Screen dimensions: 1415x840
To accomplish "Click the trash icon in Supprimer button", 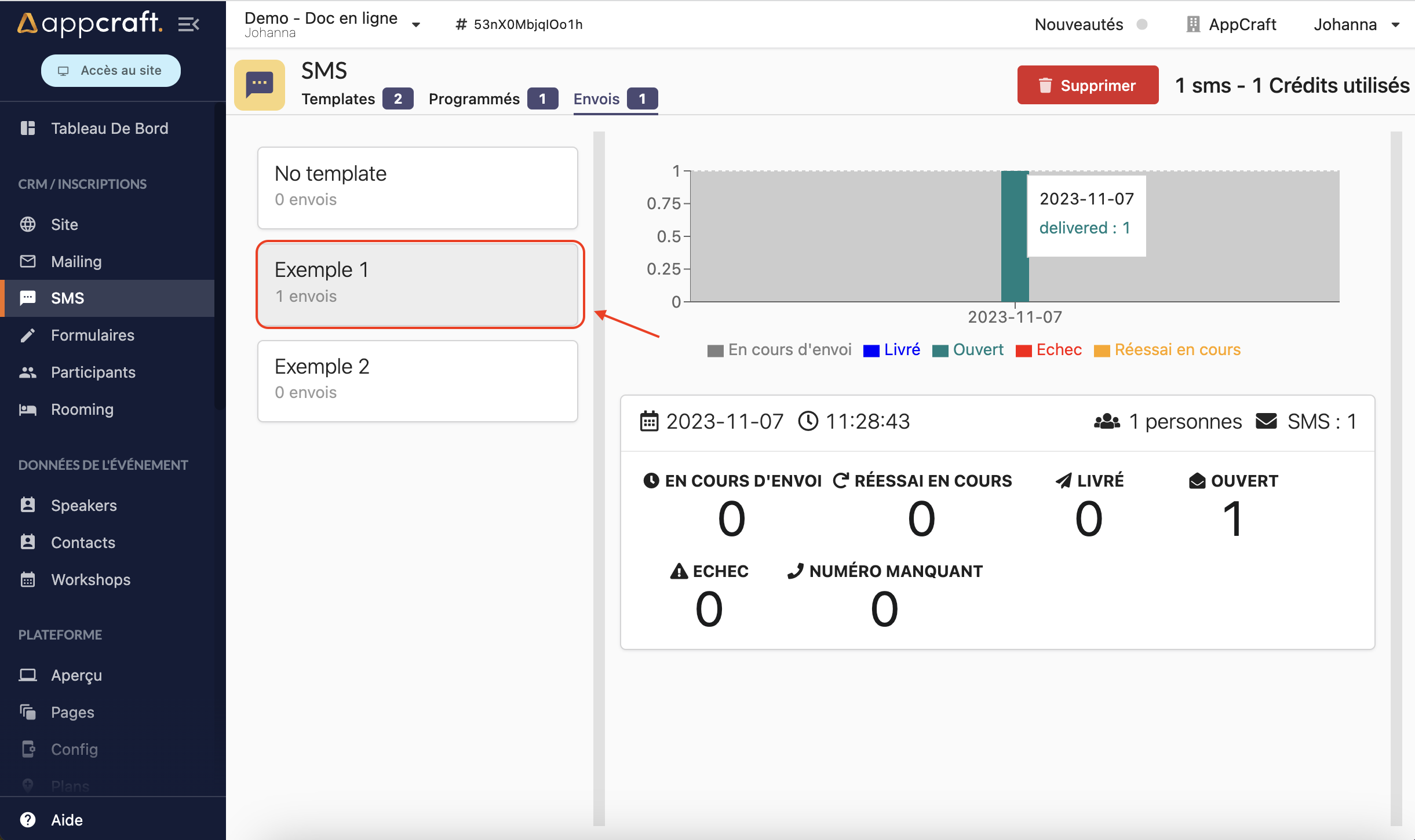I will tap(1045, 85).
